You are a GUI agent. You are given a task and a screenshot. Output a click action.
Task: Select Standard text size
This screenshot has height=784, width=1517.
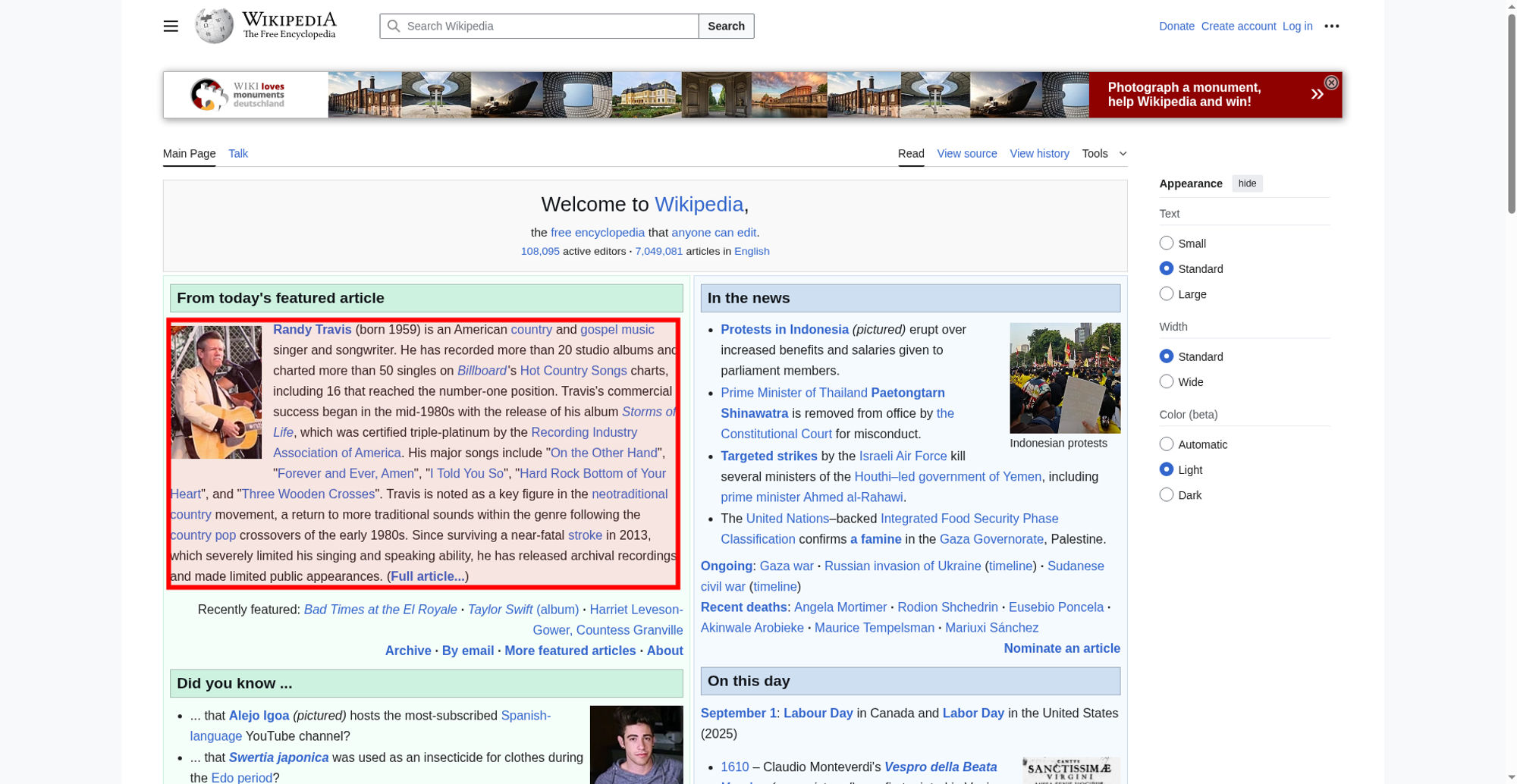(x=1167, y=268)
